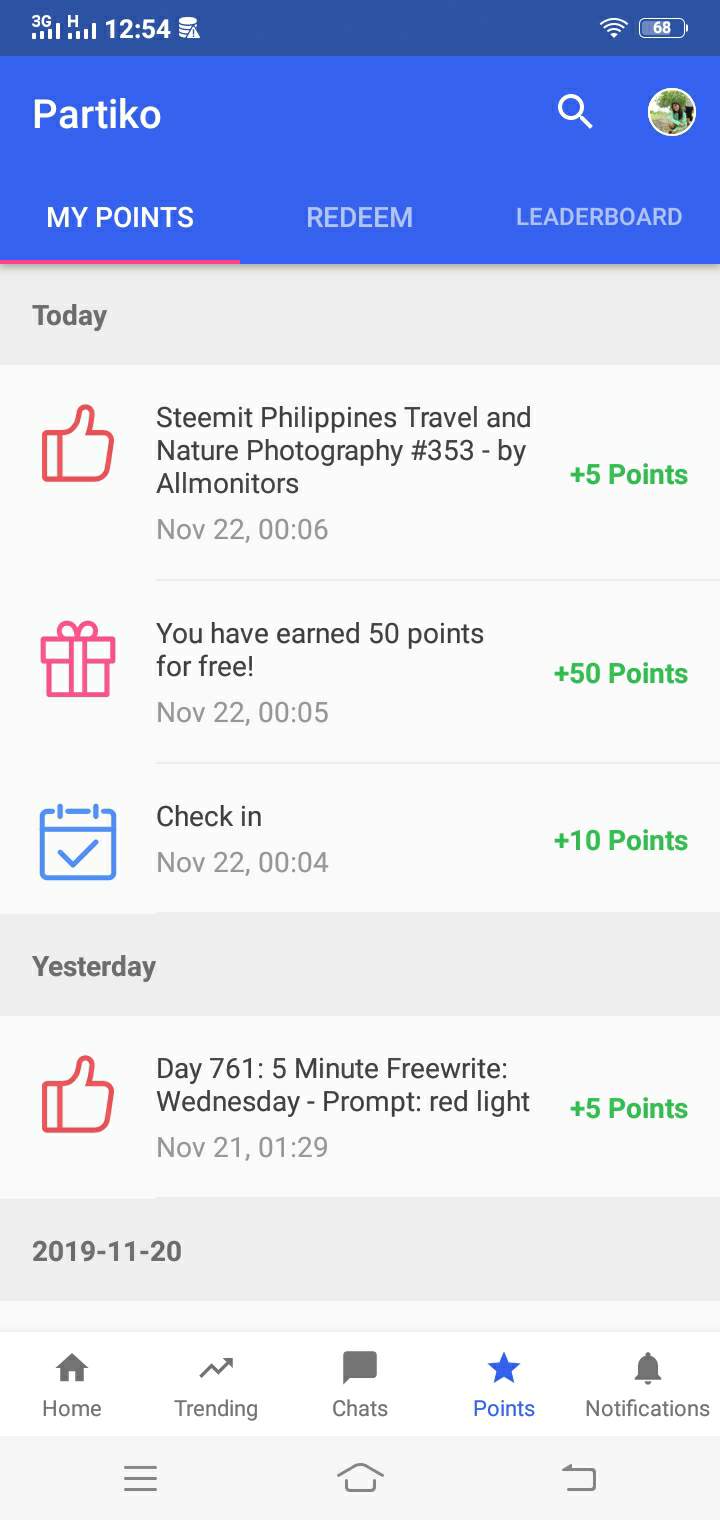
Task: Open the Trending section
Action: pos(216,1384)
